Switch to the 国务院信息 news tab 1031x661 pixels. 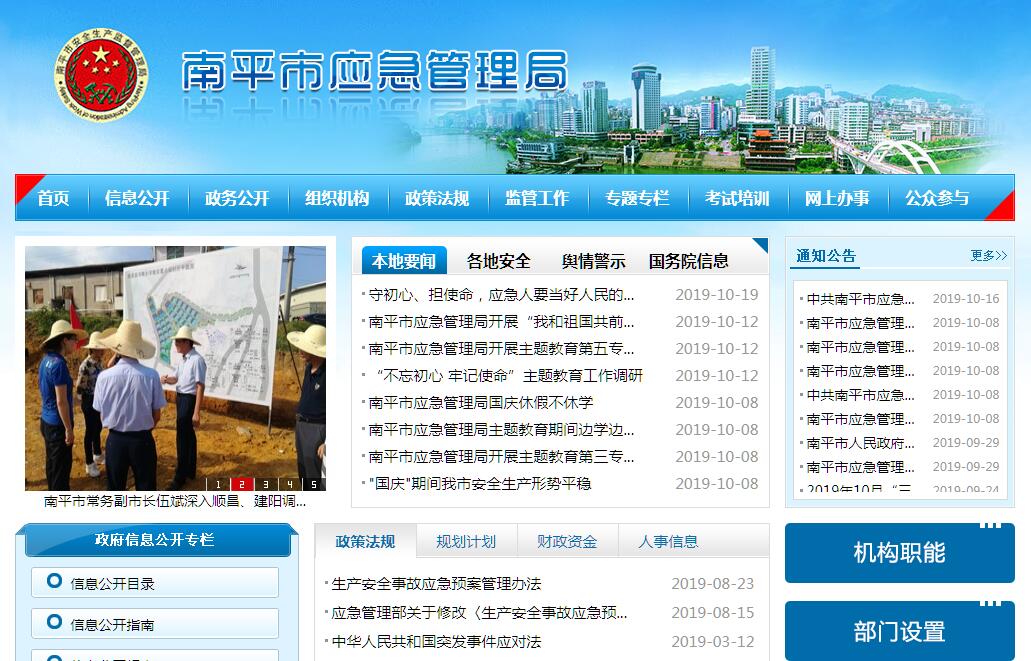(x=689, y=261)
